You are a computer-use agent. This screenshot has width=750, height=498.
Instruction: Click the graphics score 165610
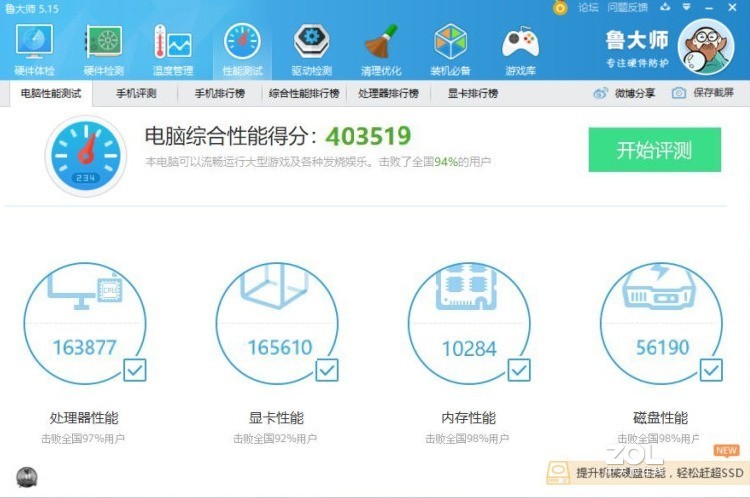(280, 348)
